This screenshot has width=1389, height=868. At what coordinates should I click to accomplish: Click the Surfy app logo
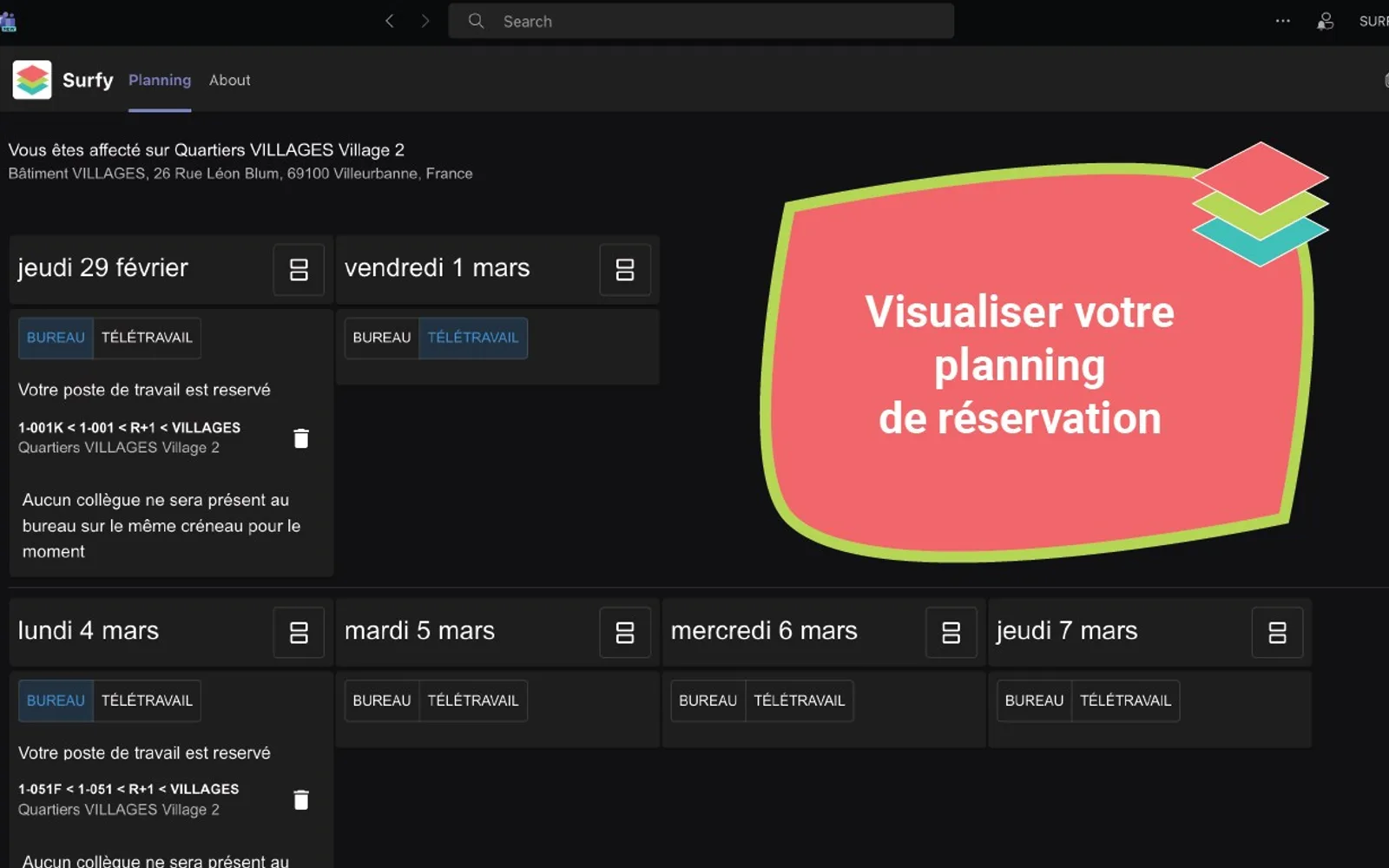[32, 80]
